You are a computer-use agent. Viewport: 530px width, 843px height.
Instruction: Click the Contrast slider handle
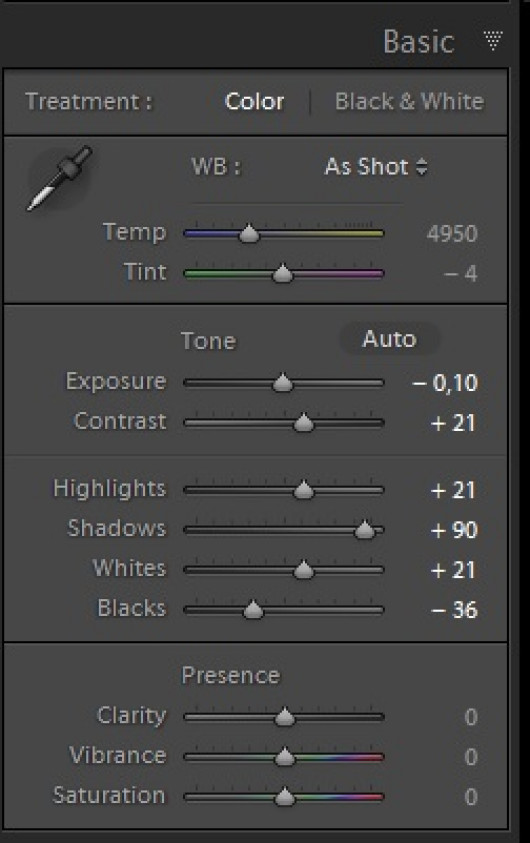pos(304,423)
